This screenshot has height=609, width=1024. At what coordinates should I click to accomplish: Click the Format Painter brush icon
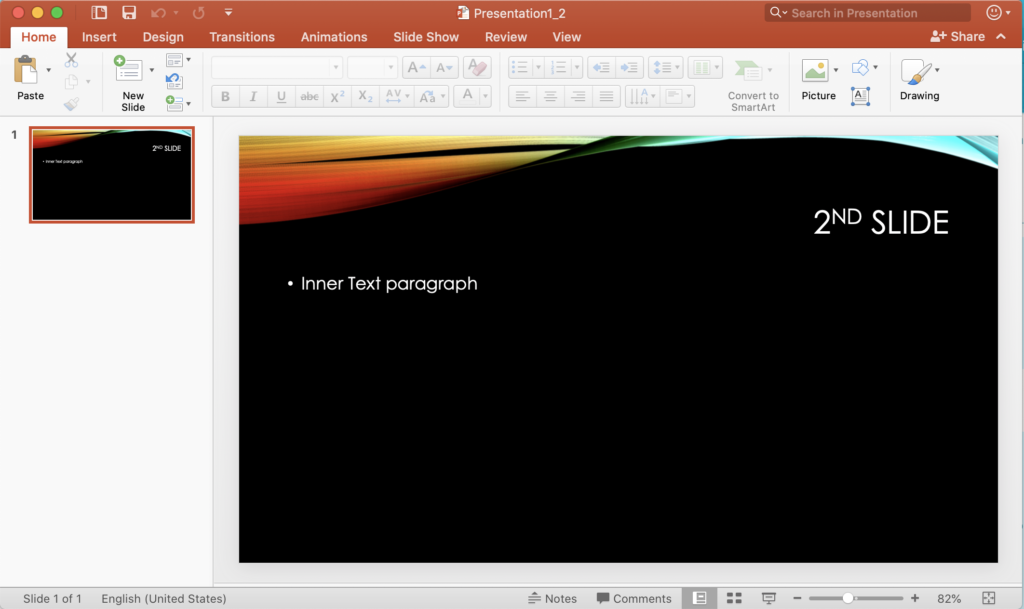(x=71, y=103)
